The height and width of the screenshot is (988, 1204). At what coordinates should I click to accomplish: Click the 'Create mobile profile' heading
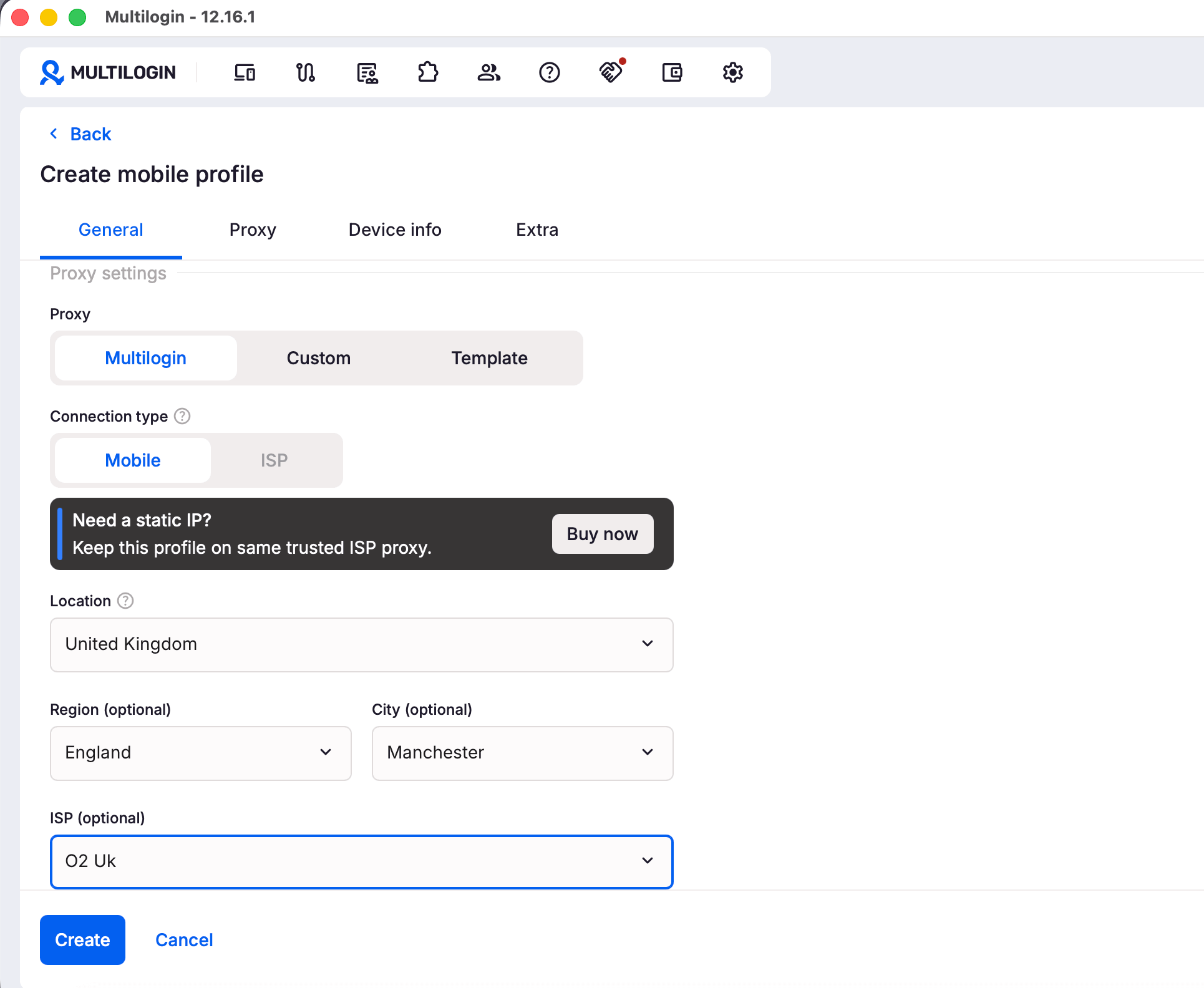(x=152, y=175)
